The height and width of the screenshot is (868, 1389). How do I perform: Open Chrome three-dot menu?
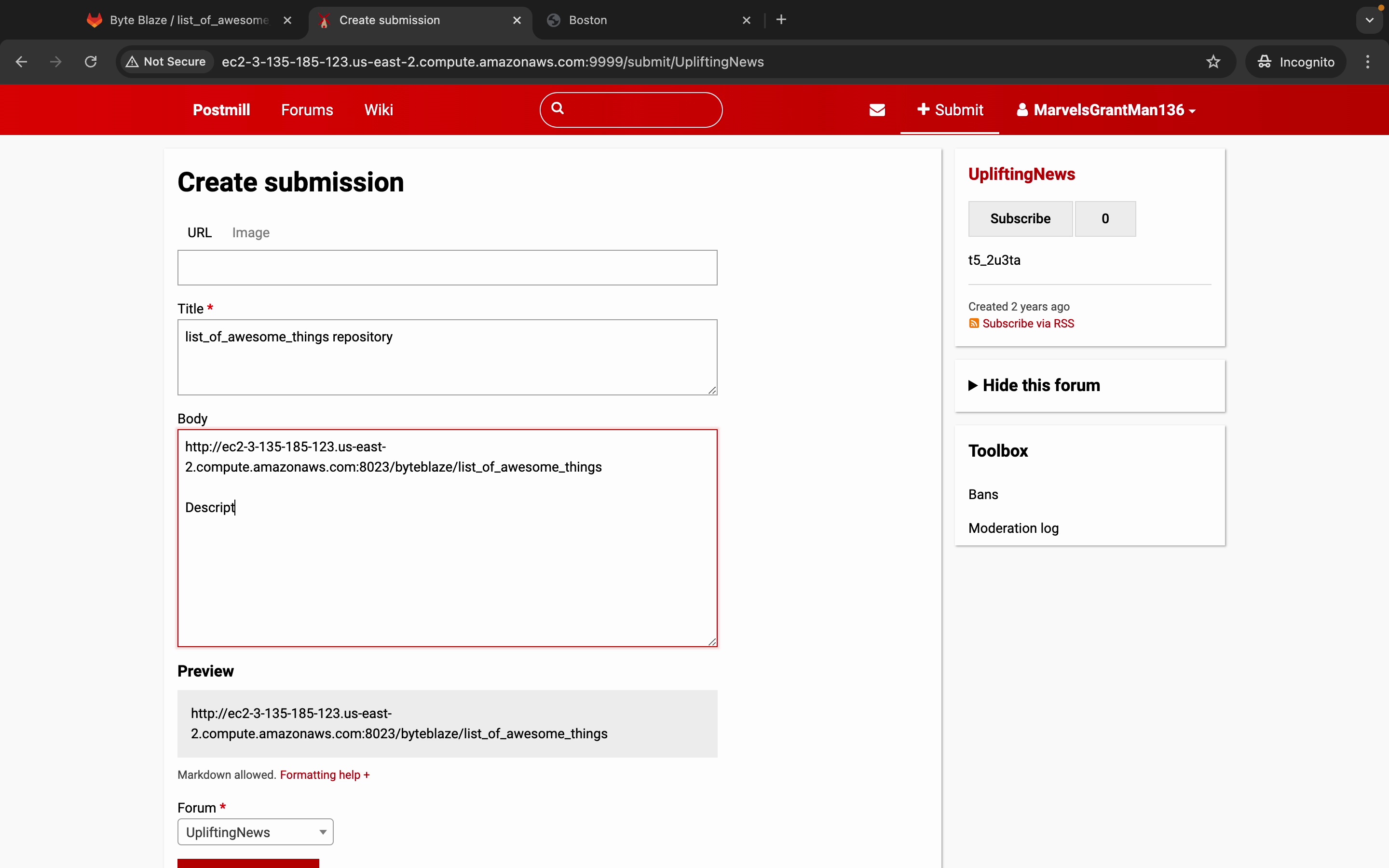tap(1368, 62)
